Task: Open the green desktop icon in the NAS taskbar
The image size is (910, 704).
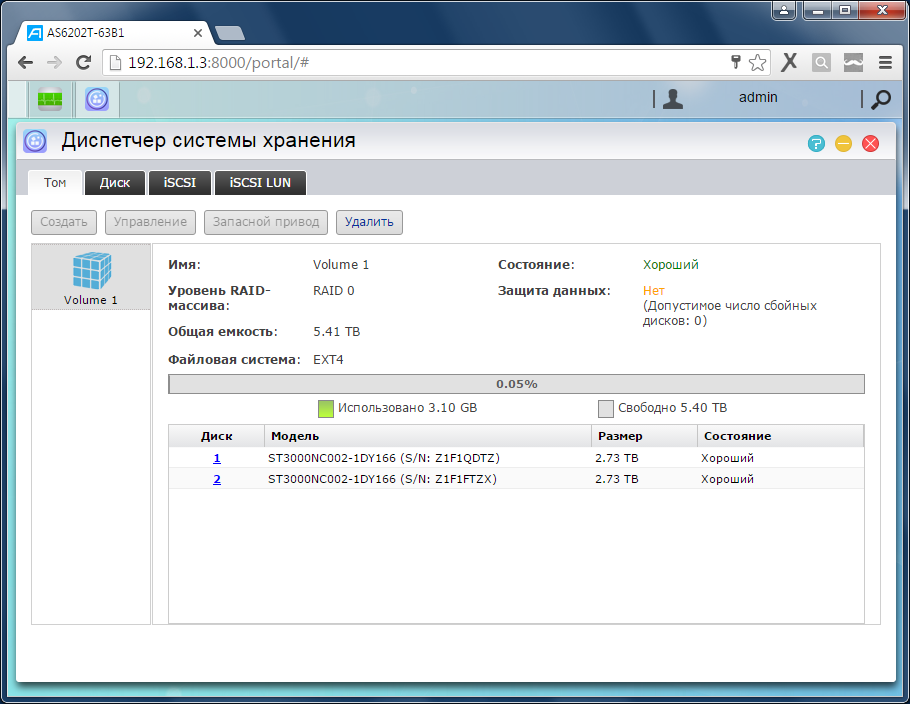Action: pyautogui.click(x=50, y=99)
